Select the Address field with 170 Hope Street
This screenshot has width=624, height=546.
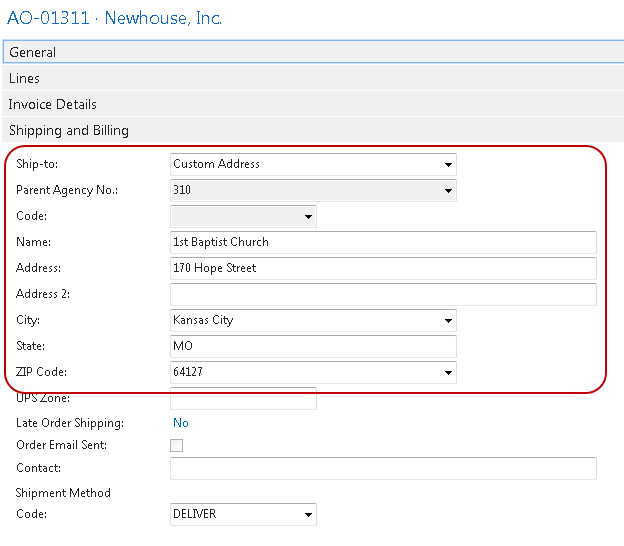[x=383, y=268]
